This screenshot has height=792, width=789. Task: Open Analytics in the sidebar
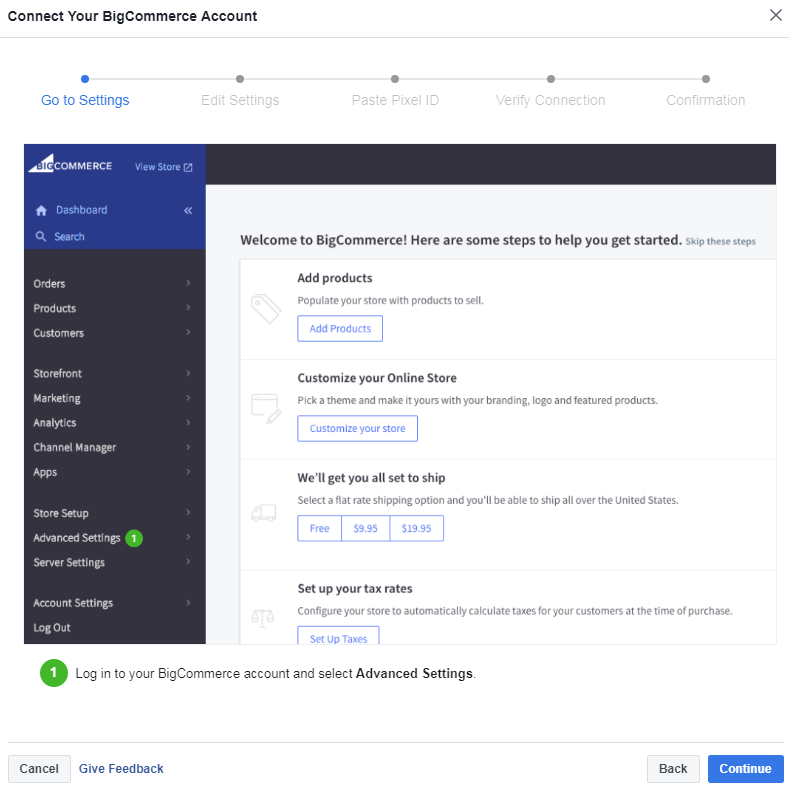pos(55,423)
